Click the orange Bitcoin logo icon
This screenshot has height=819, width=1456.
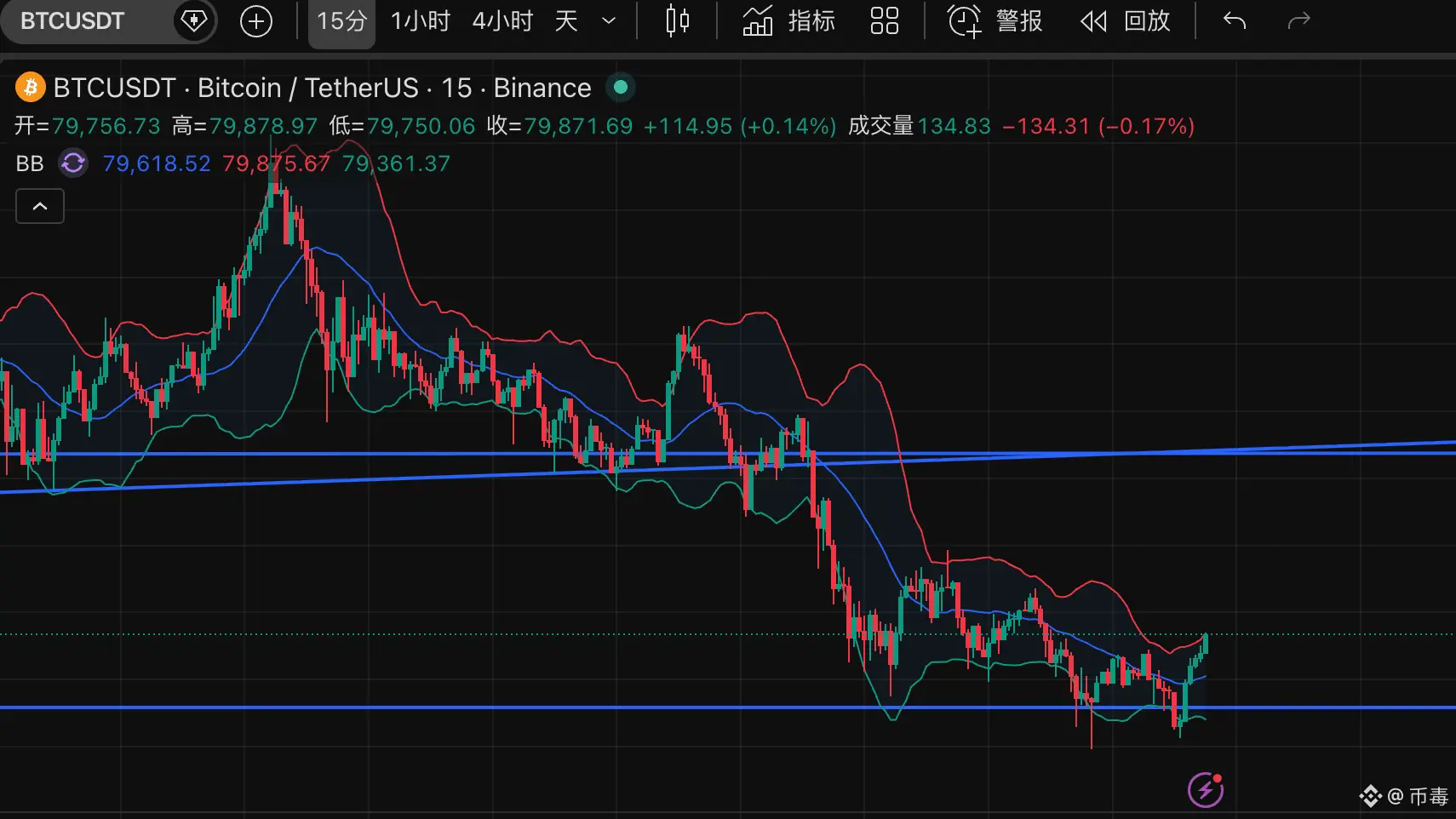tap(31, 88)
